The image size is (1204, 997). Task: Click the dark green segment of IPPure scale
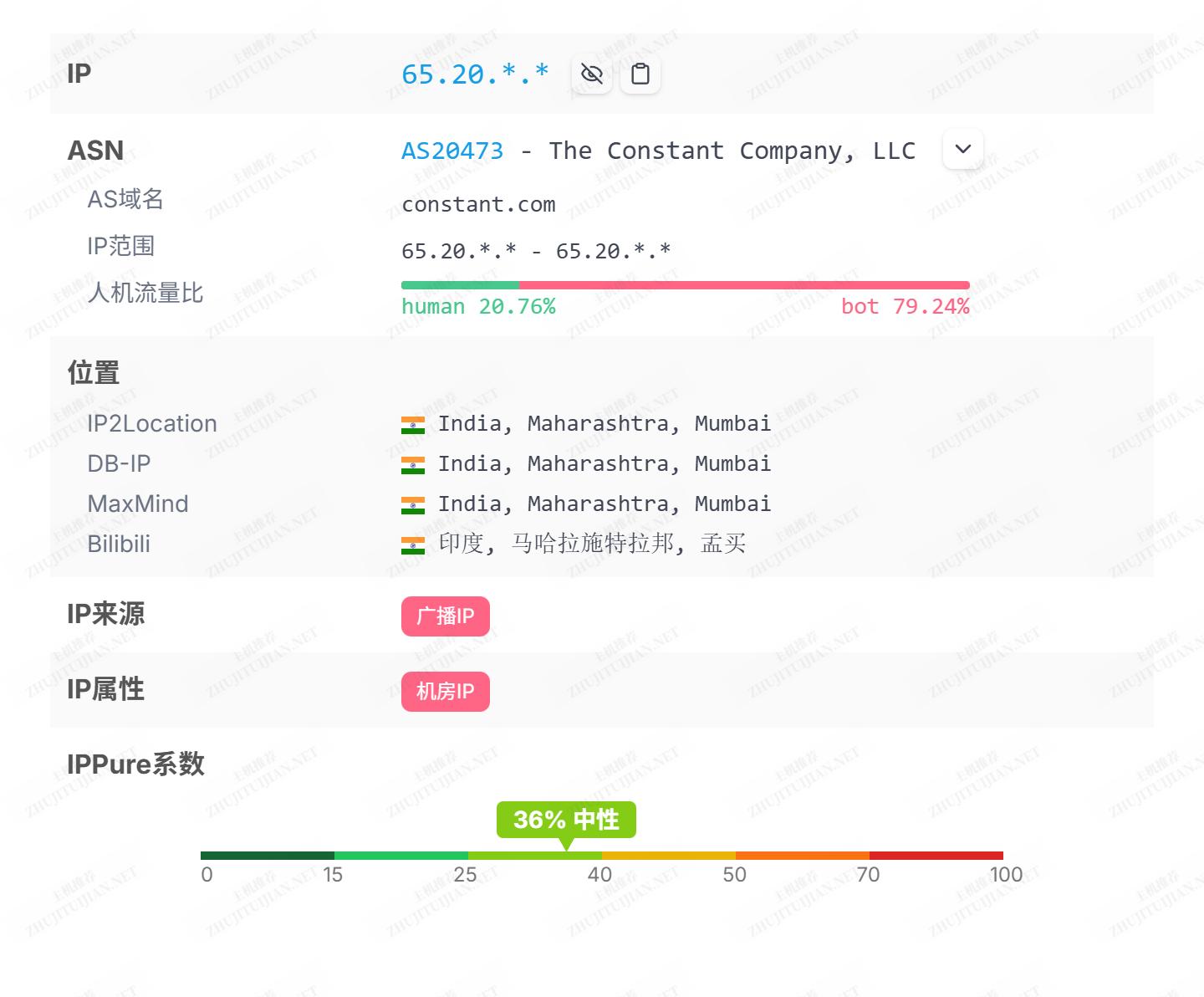pos(268,856)
